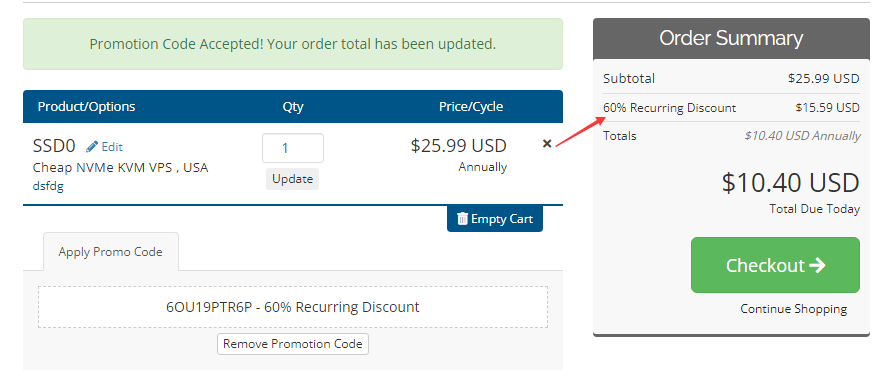Click the 60% Recurring Discount line
Screen dimensions: 882x390
click(x=731, y=107)
